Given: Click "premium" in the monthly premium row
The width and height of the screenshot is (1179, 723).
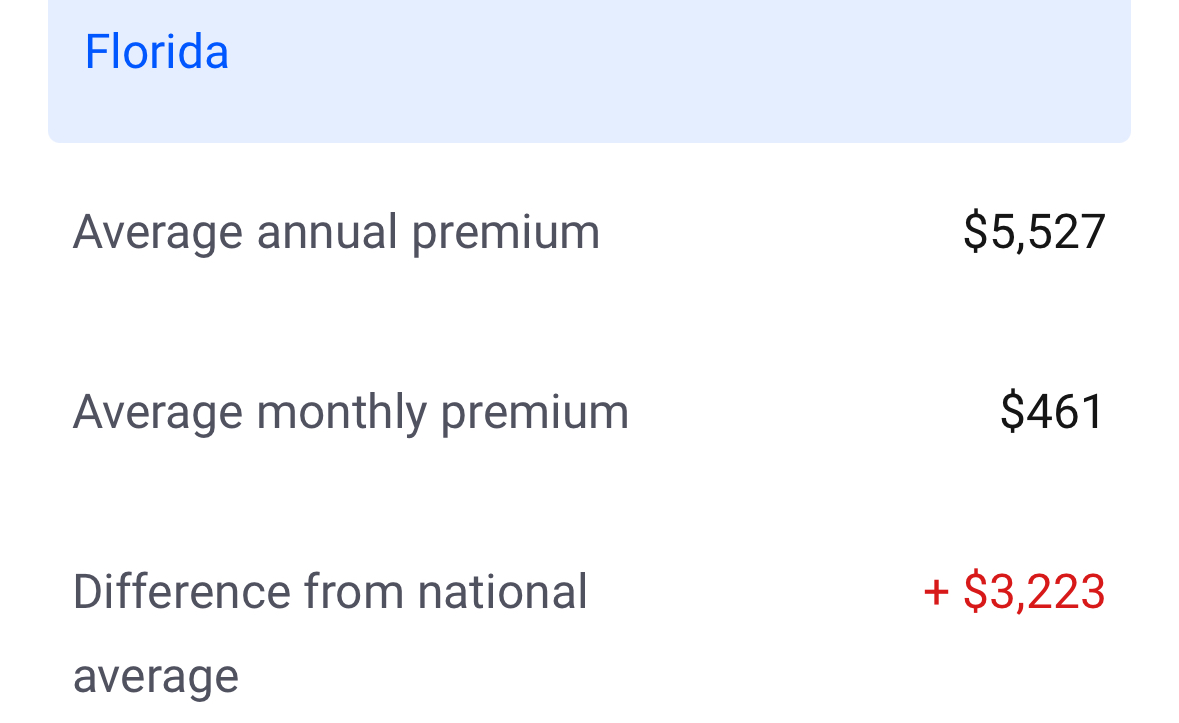Looking at the screenshot, I should point(534,412).
